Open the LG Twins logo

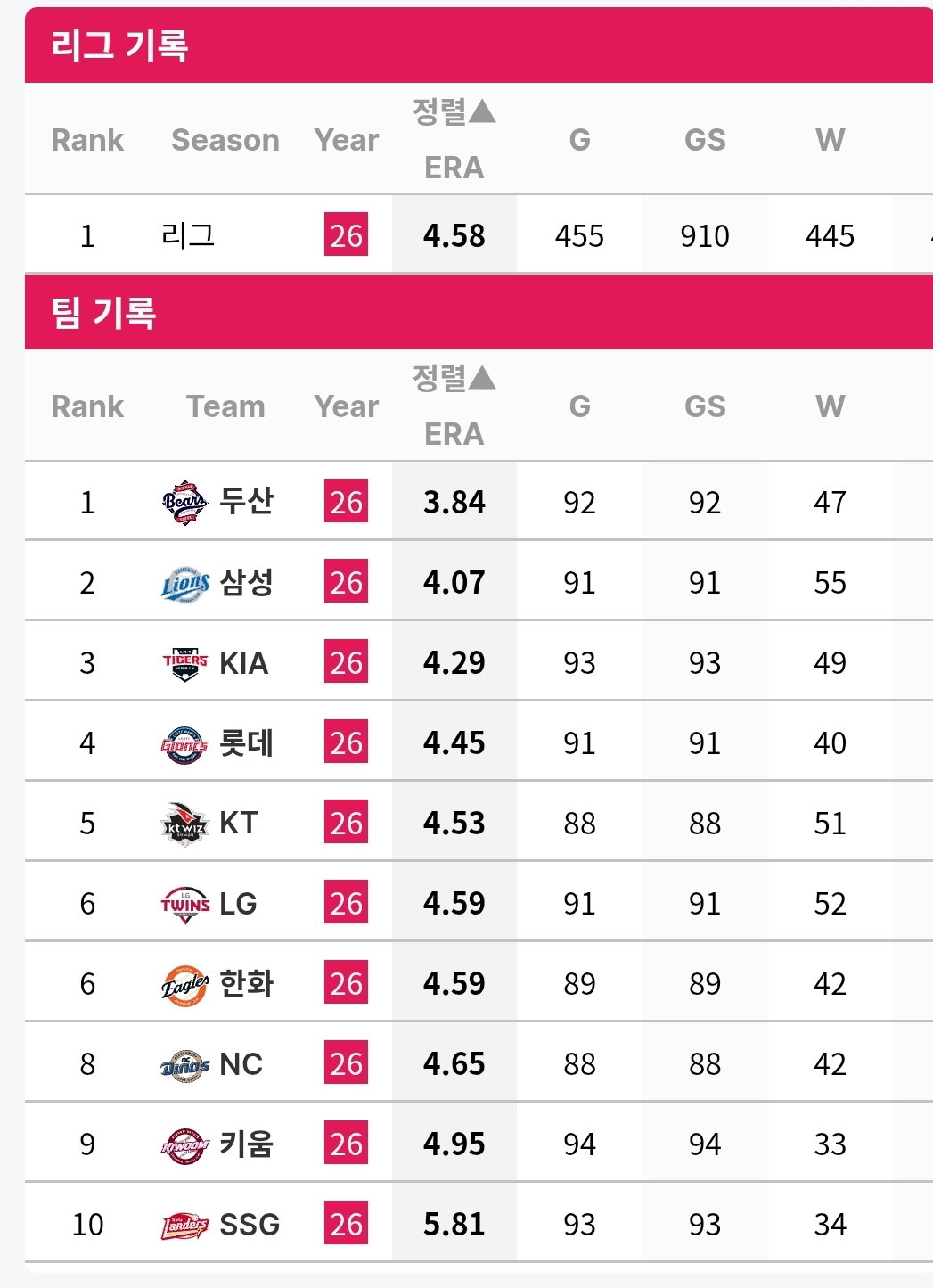(x=185, y=904)
